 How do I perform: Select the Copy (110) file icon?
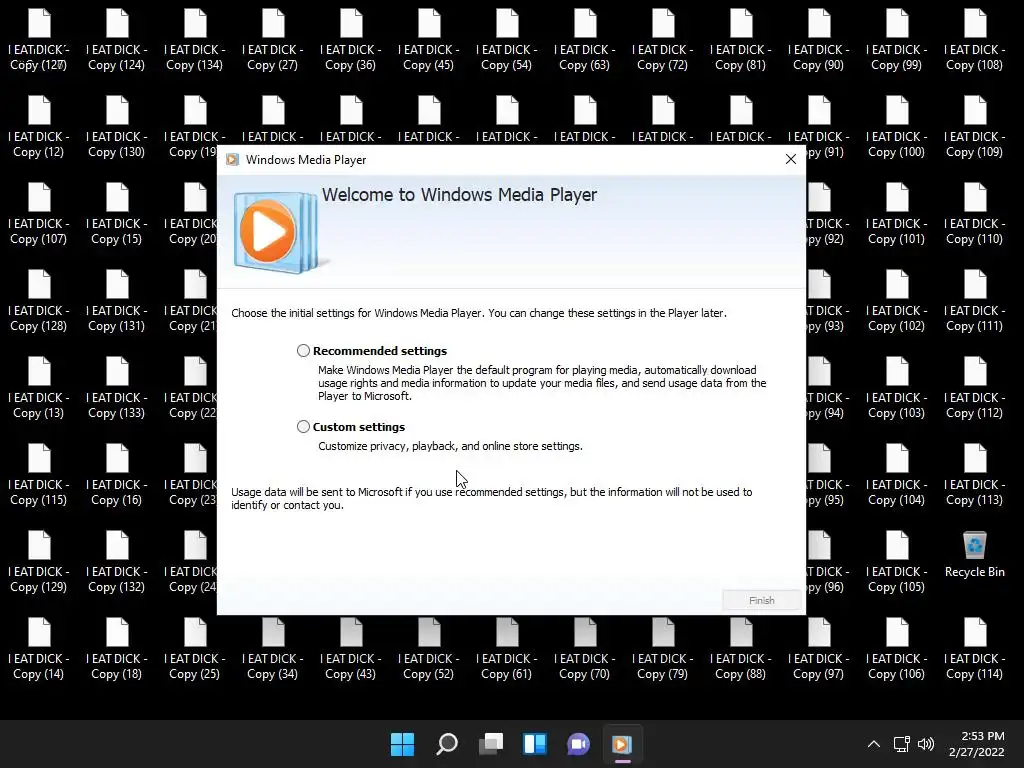tap(975, 214)
